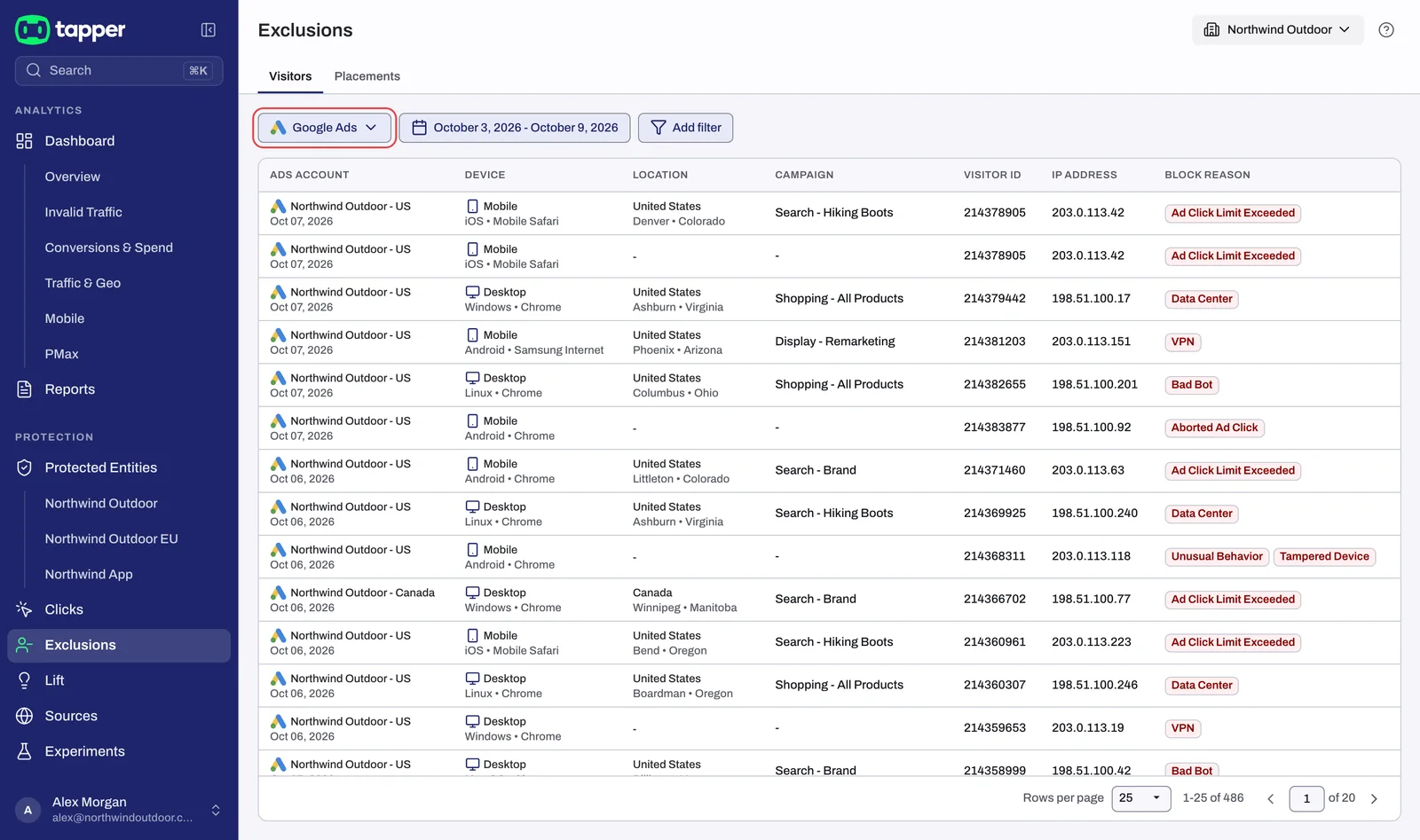Click the Dashboard grid icon
Screen dimensions: 1420x840
click(x=25, y=141)
